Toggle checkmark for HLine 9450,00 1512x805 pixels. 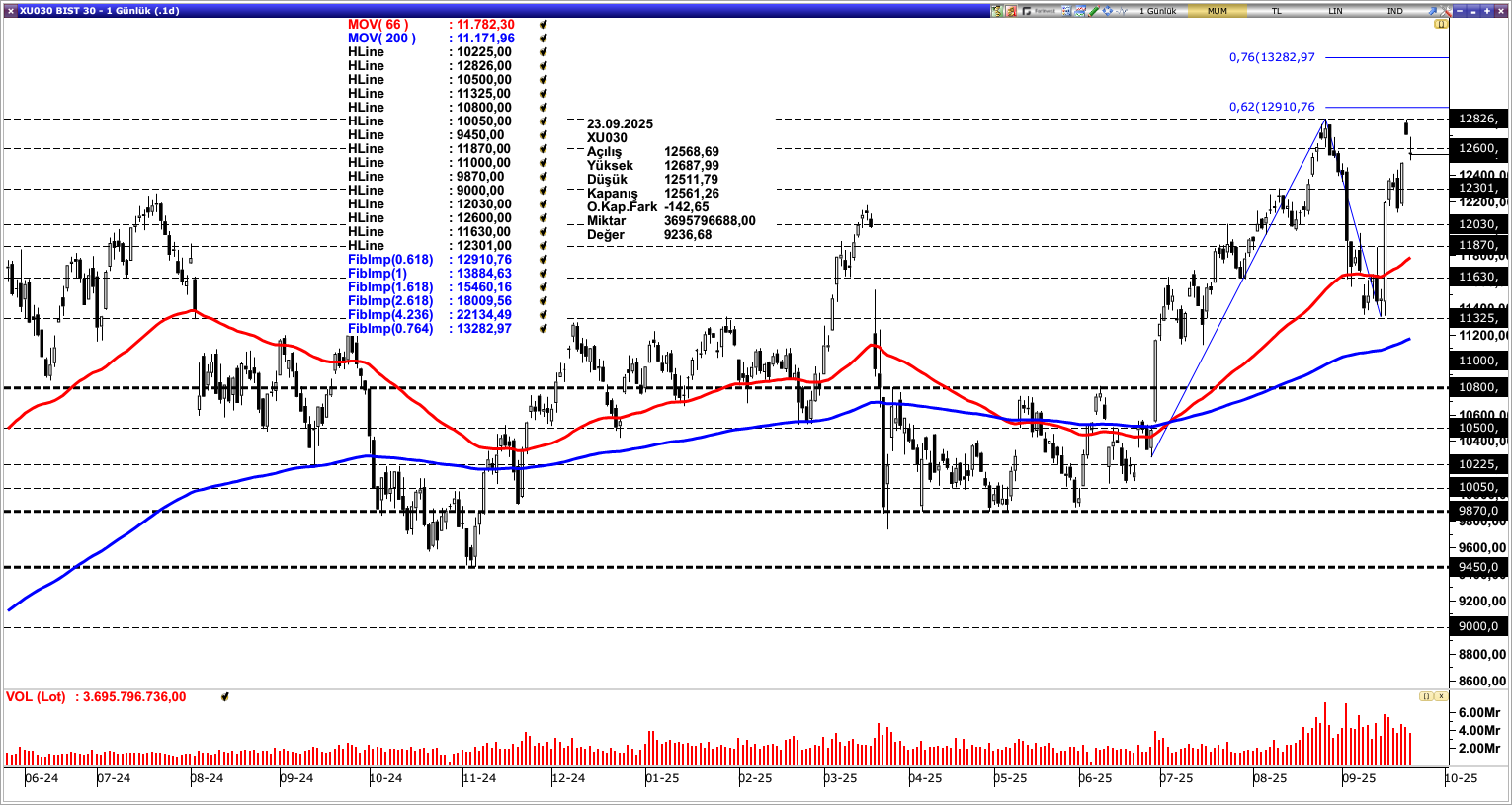click(544, 135)
